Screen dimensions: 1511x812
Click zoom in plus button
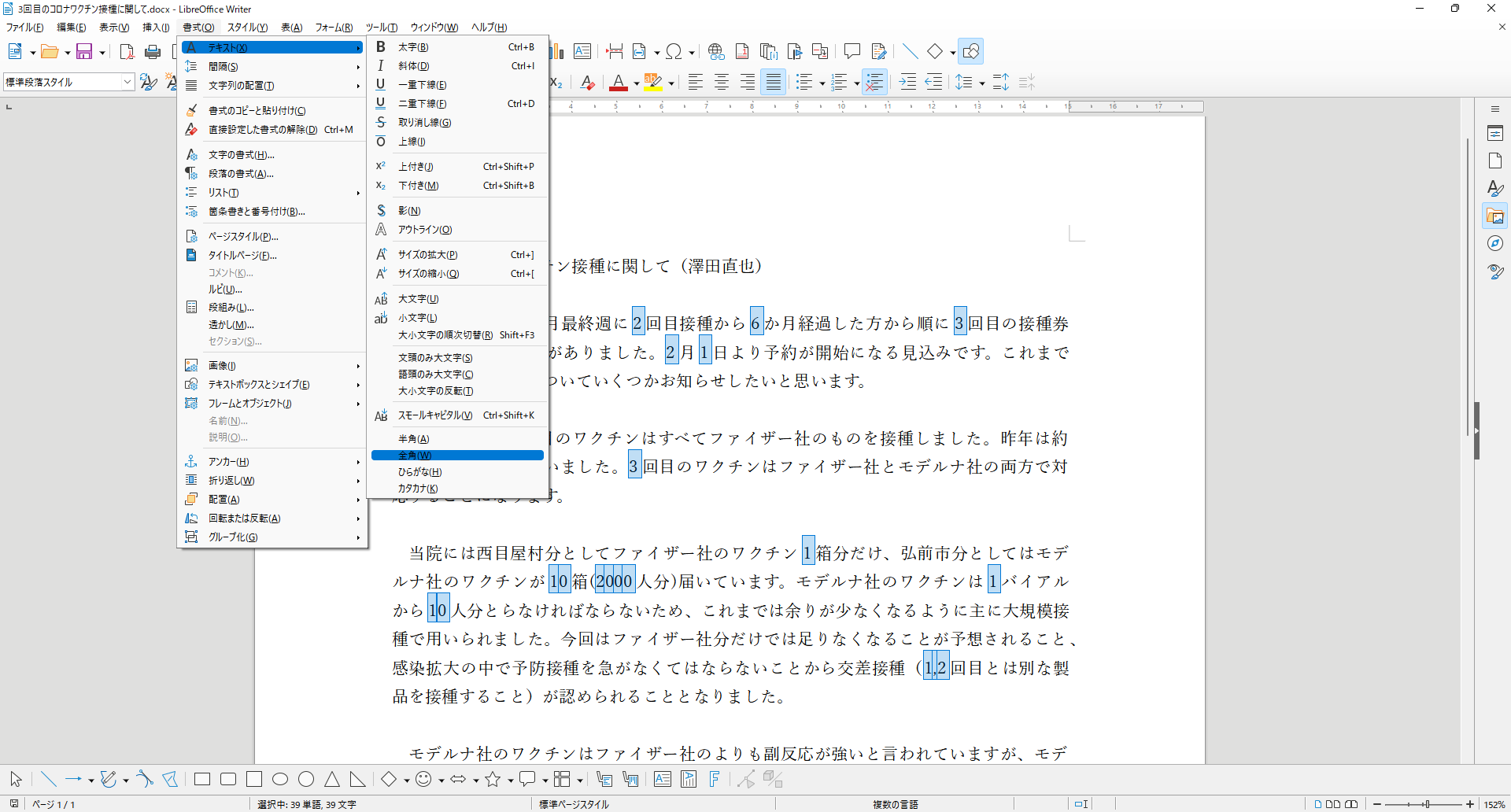pos(1469,804)
